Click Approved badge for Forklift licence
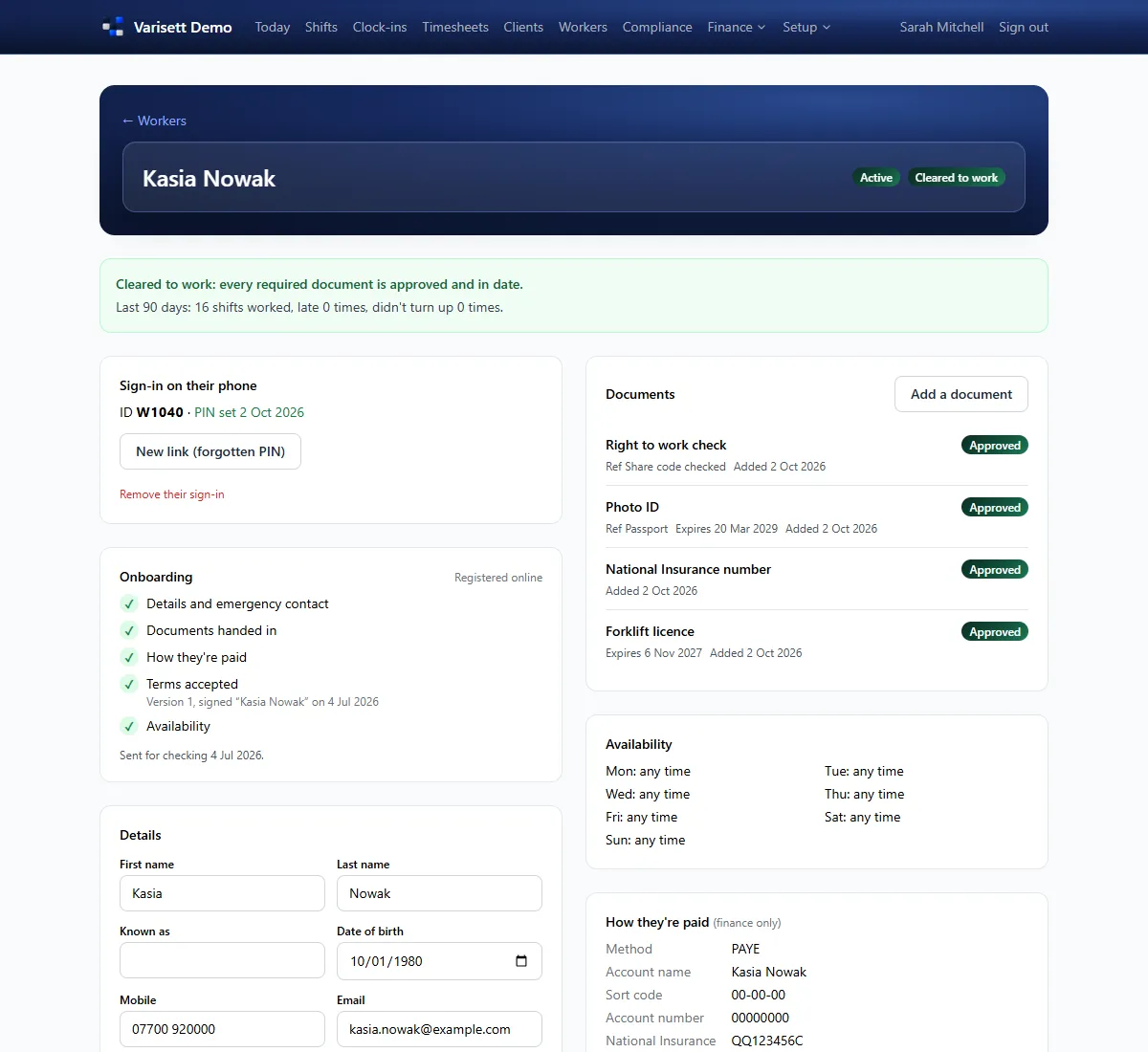 click(995, 632)
